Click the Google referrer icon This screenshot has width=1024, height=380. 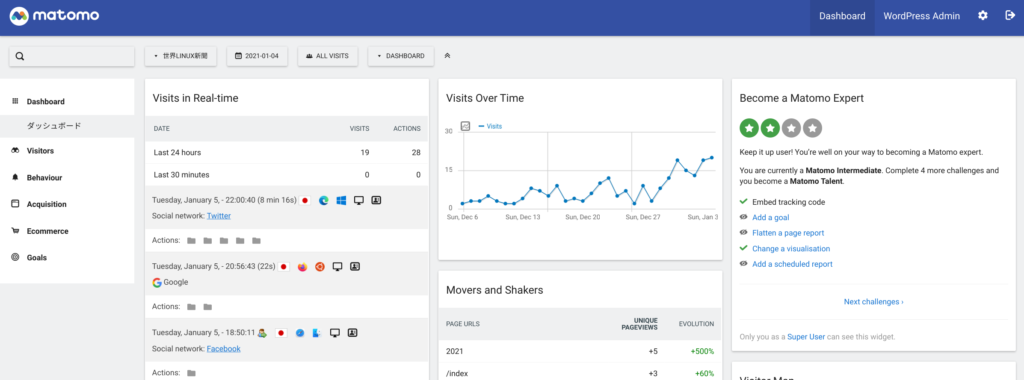pos(157,282)
